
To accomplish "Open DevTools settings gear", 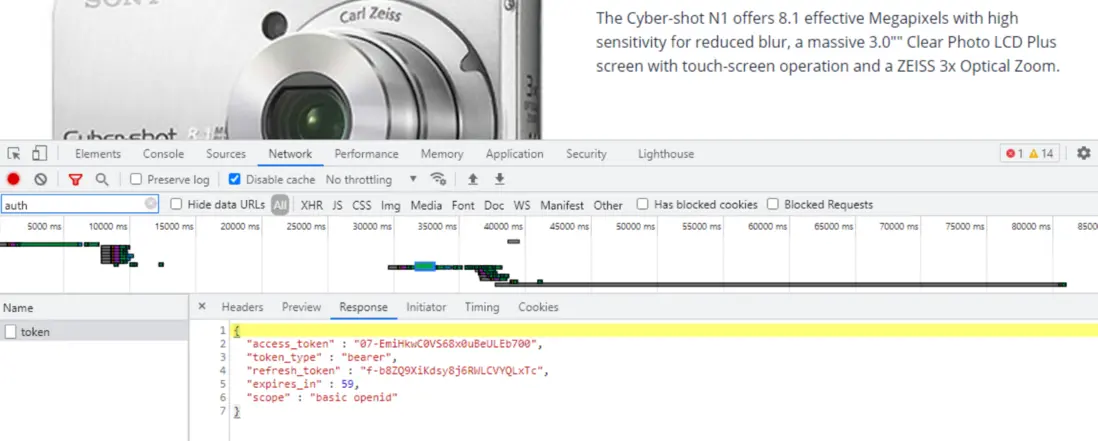I will (1084, 153).
